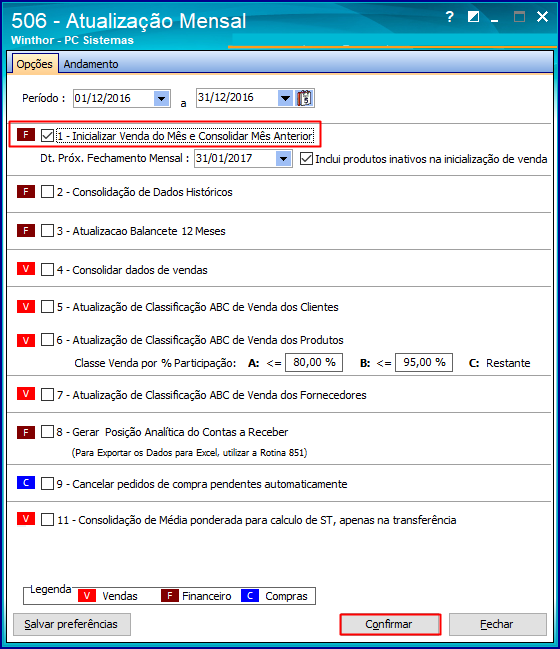Enable 3 - Atualizacao Balancete 12 Meses

(47, 231)
